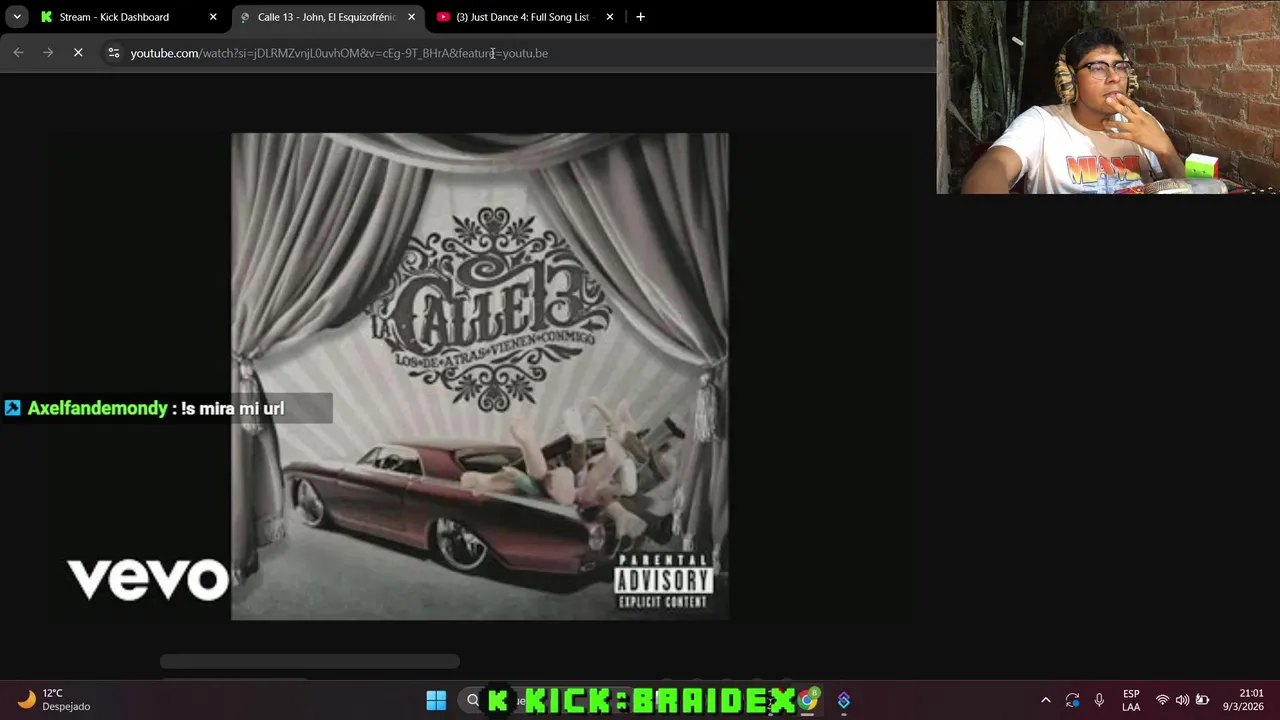Open Google Chrome from the taskbar
The image size is (1280, 720).
tap(807, 700)
